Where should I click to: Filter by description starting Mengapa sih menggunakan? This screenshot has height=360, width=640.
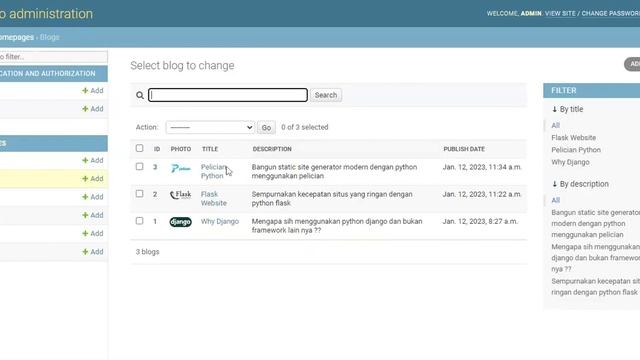596,258
